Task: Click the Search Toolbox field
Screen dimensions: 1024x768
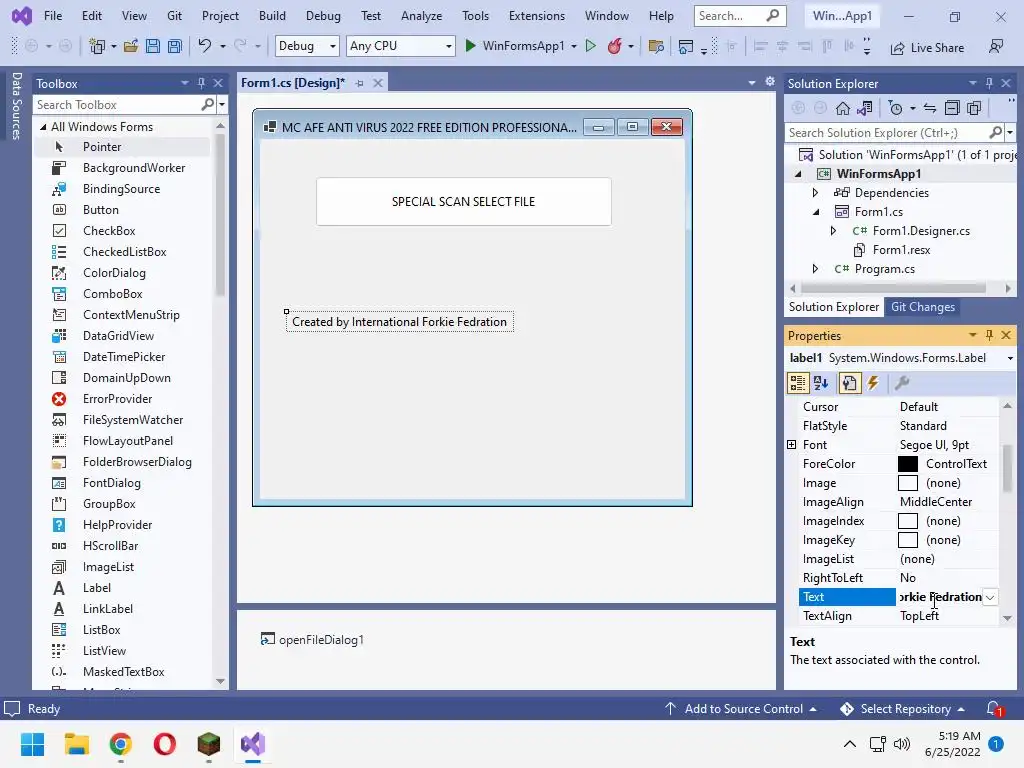Action: [x=118, y=104]
